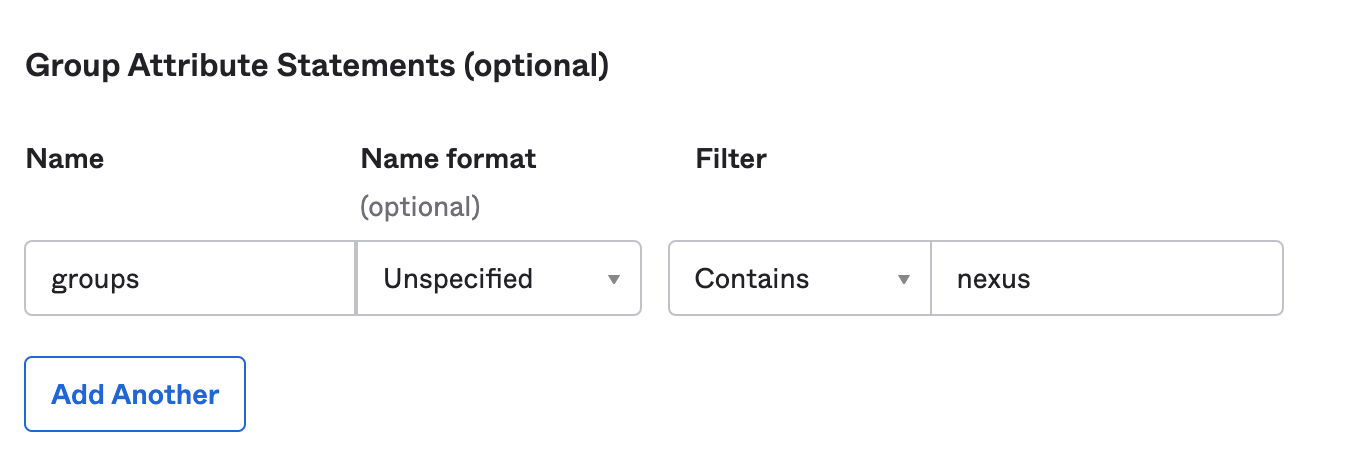
Task: Open the Unspecified name format dropdown
Action: point(498,278)
